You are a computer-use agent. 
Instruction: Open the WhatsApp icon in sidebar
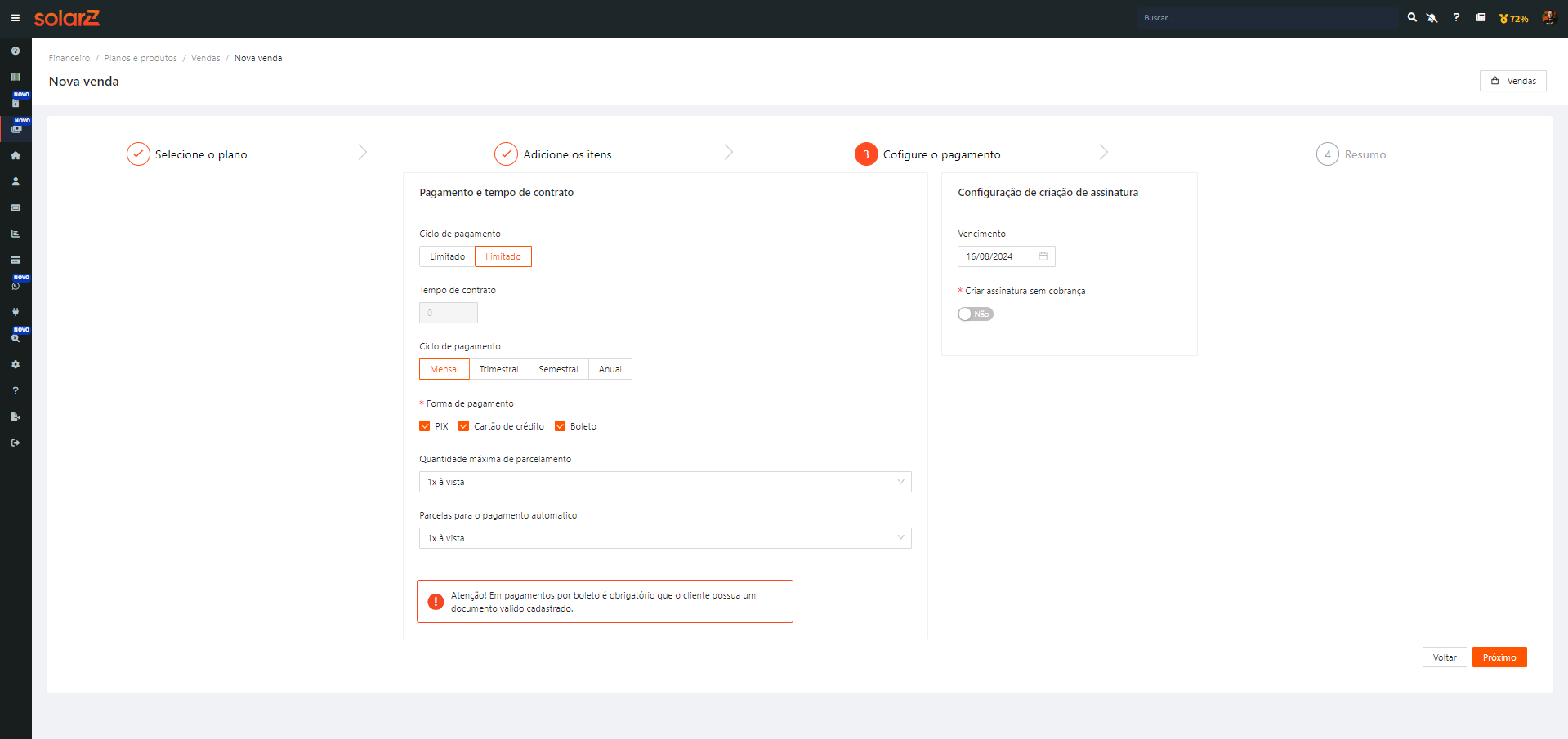(16, 286)
